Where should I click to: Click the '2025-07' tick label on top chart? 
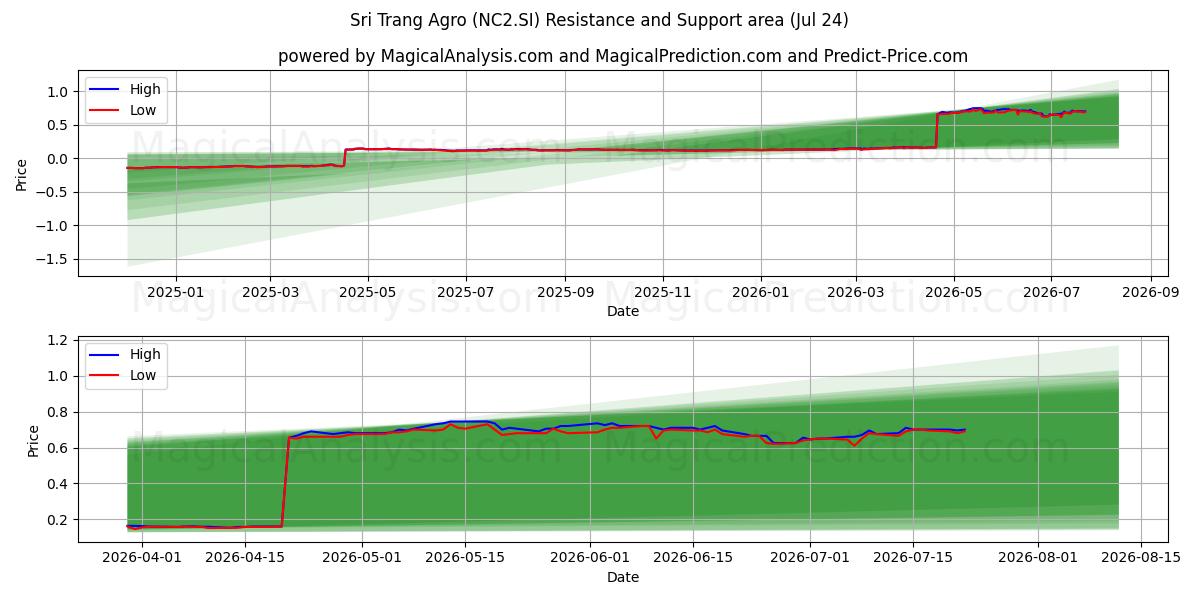[466, 292]
